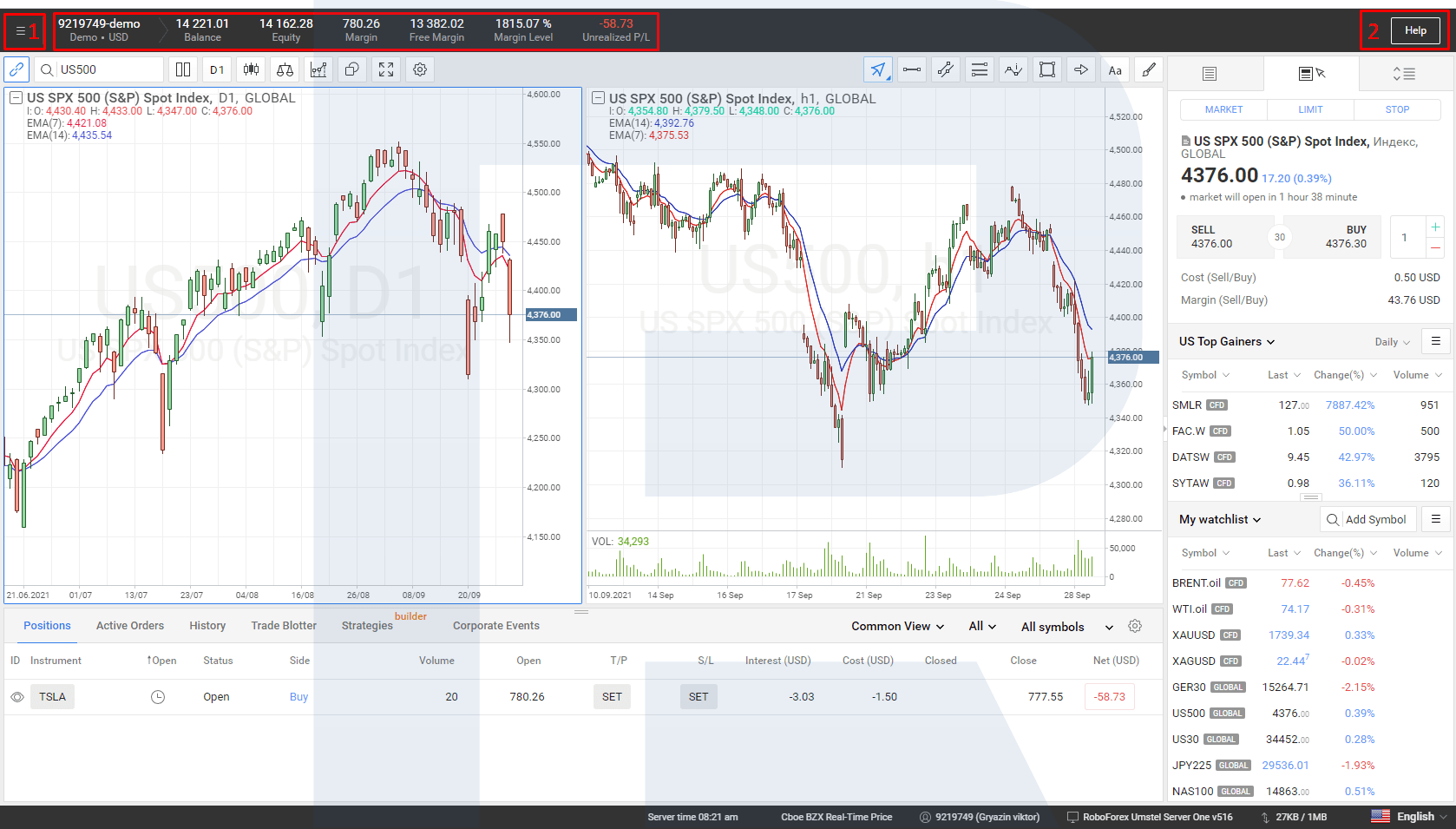Screen dimensions: 1456x829
Task: Toggle the chart link icon
Action: (16, 69)
